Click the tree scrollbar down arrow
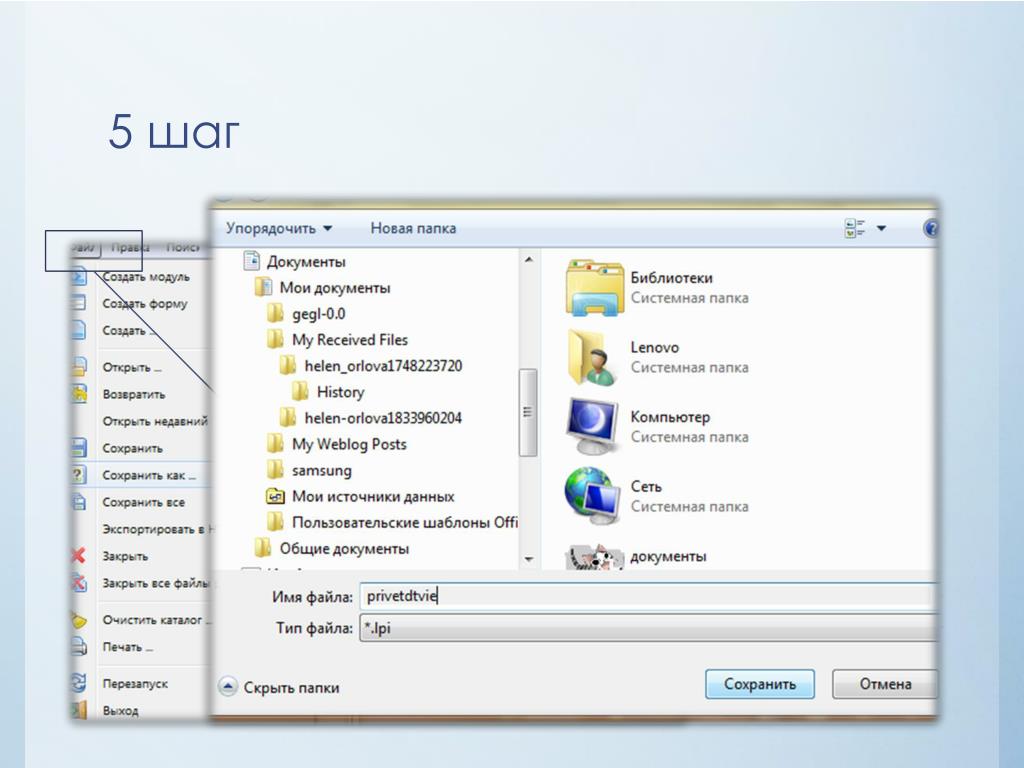The height and width of the screenshot is (768, 1024). (x=529, y=560)
